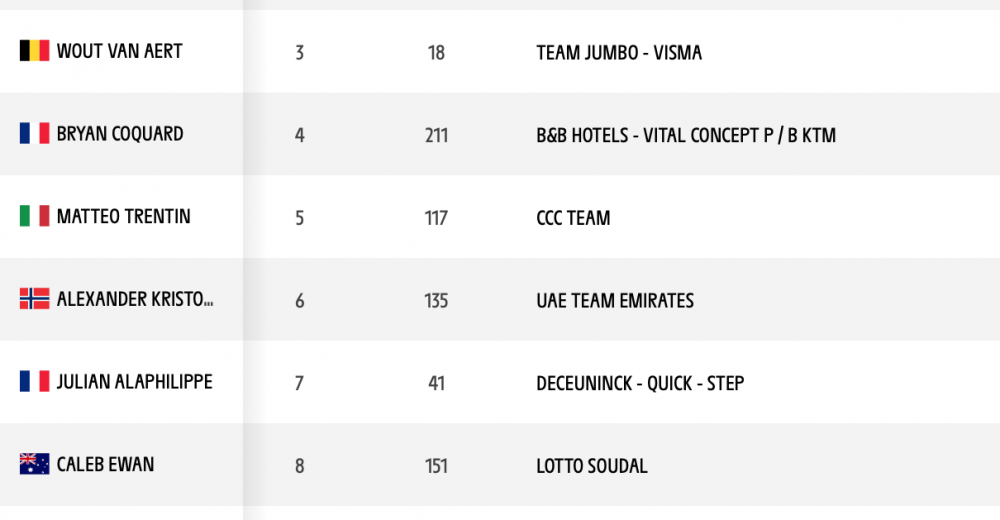Click rank 8 in Caleb Ewan row
The height and width of the screenshot is (520, 1000).
pos(300,466)
